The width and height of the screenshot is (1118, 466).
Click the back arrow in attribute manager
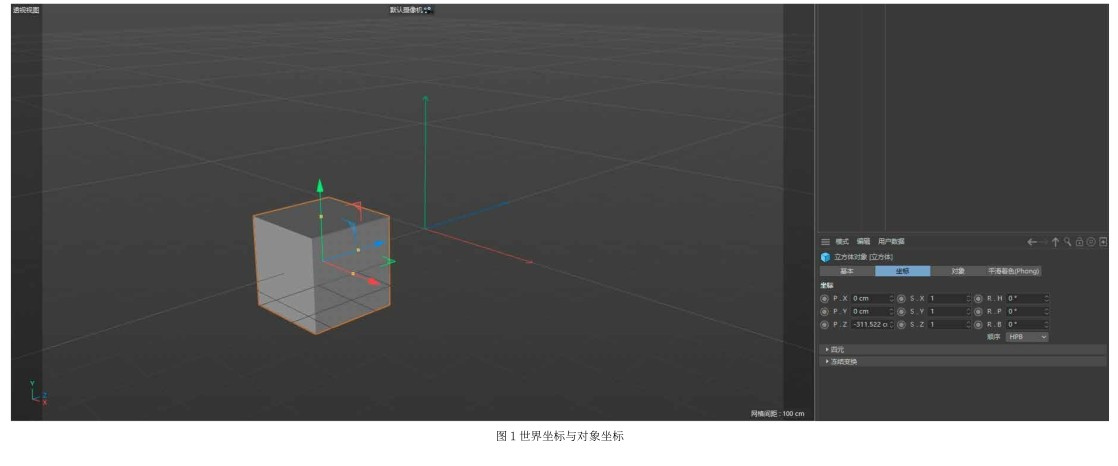click(1032, 242)
